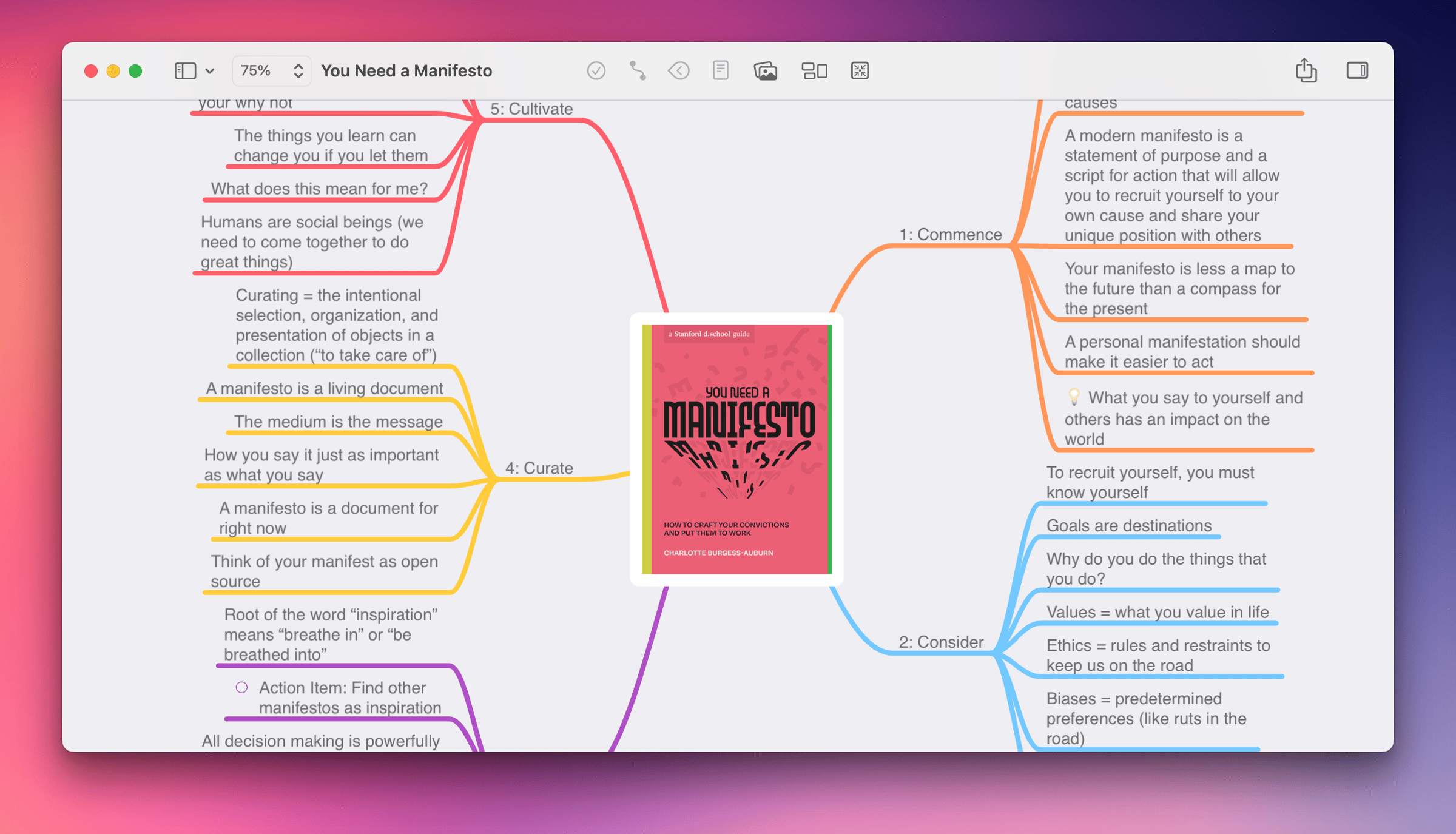Select 'A modern manifesto is a statement' node

pyautogui.click(x=1171, y=185)
